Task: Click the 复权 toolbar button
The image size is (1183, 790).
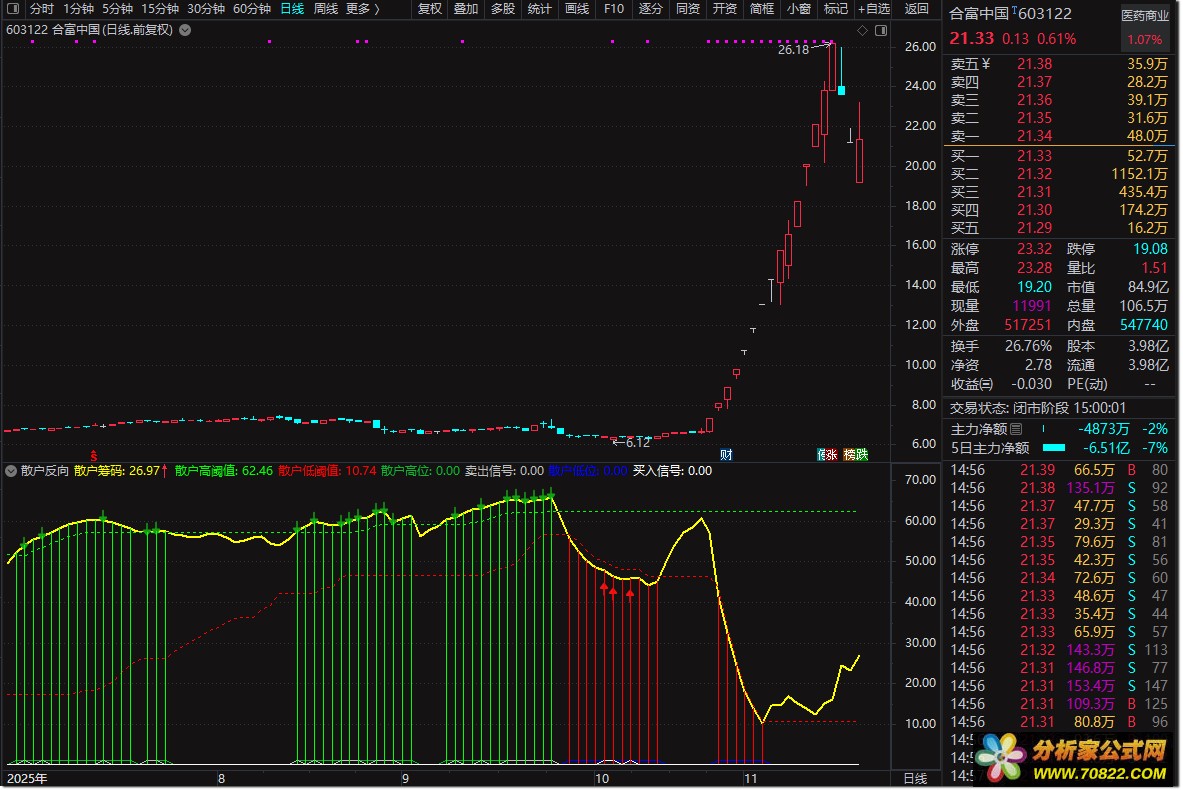Action: click(x=429, y=9)
